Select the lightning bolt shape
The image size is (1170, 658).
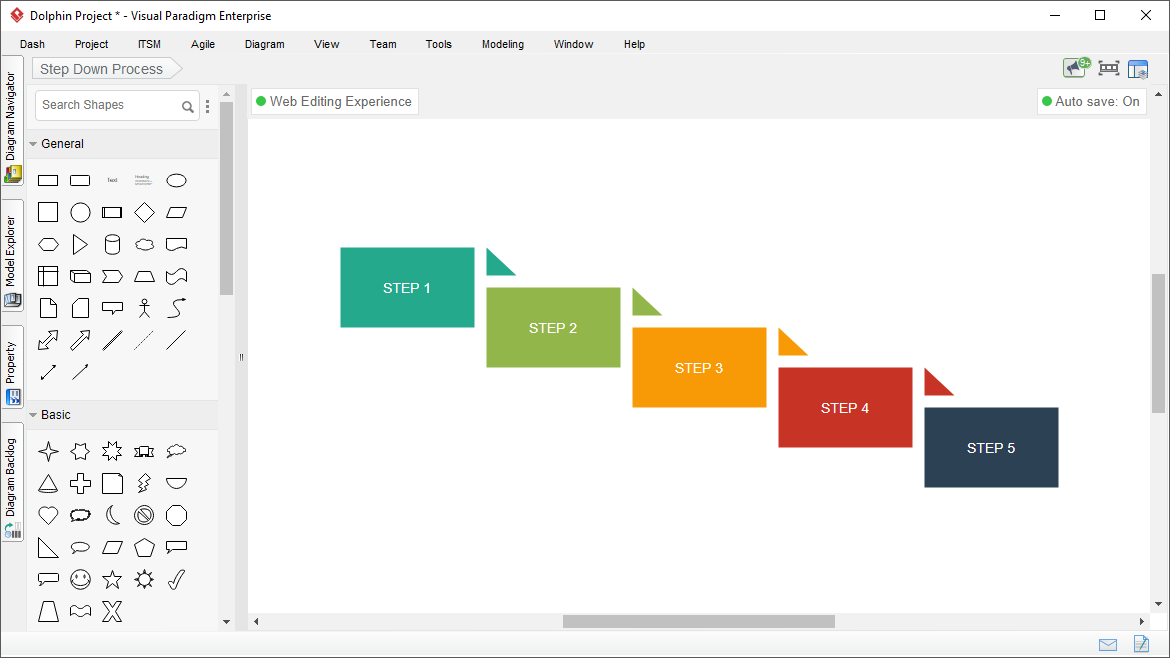144,483
